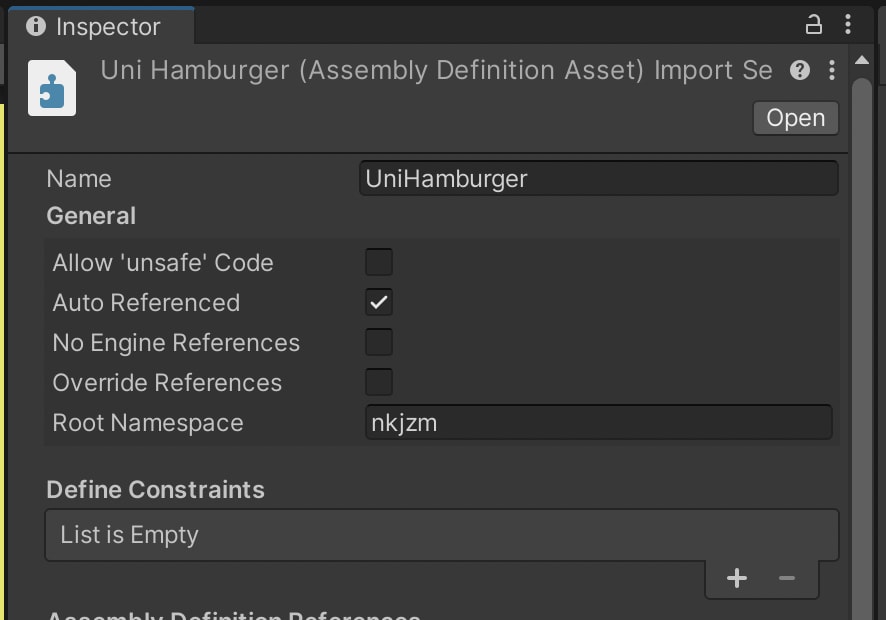Screen dimensions: 886x620
Task: Click the Inspector vertical scrollbar thumb
Action: coord(862,349)
